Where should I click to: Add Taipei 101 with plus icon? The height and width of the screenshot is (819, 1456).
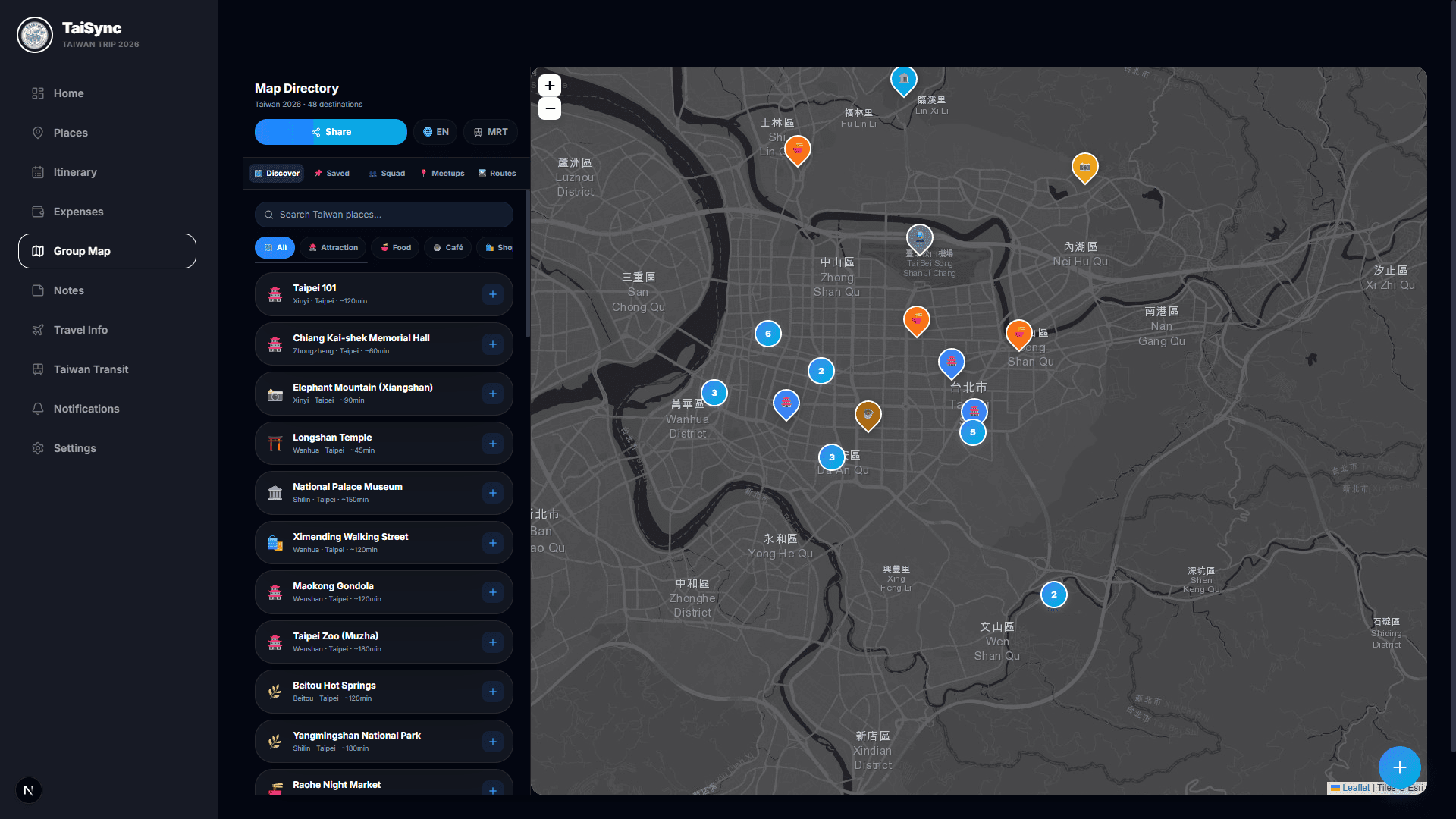point(493,294)
